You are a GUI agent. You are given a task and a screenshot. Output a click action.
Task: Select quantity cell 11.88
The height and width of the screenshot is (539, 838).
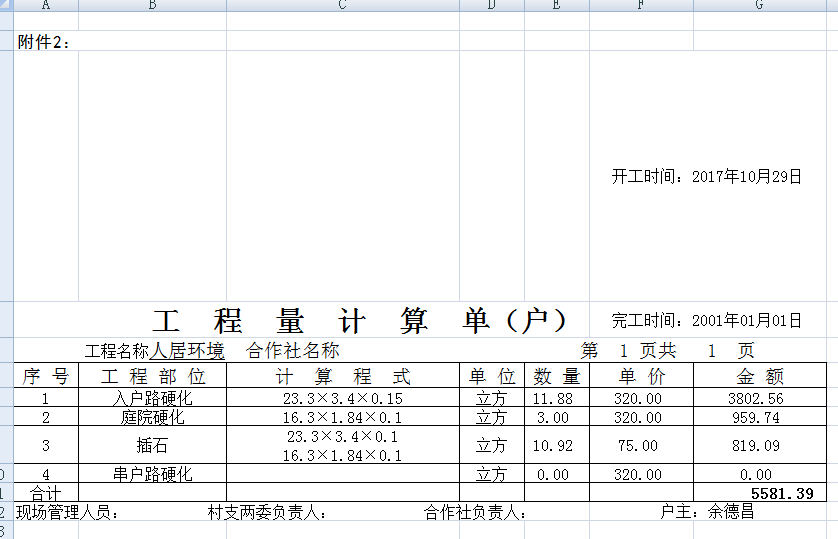(x=557, y=399)
